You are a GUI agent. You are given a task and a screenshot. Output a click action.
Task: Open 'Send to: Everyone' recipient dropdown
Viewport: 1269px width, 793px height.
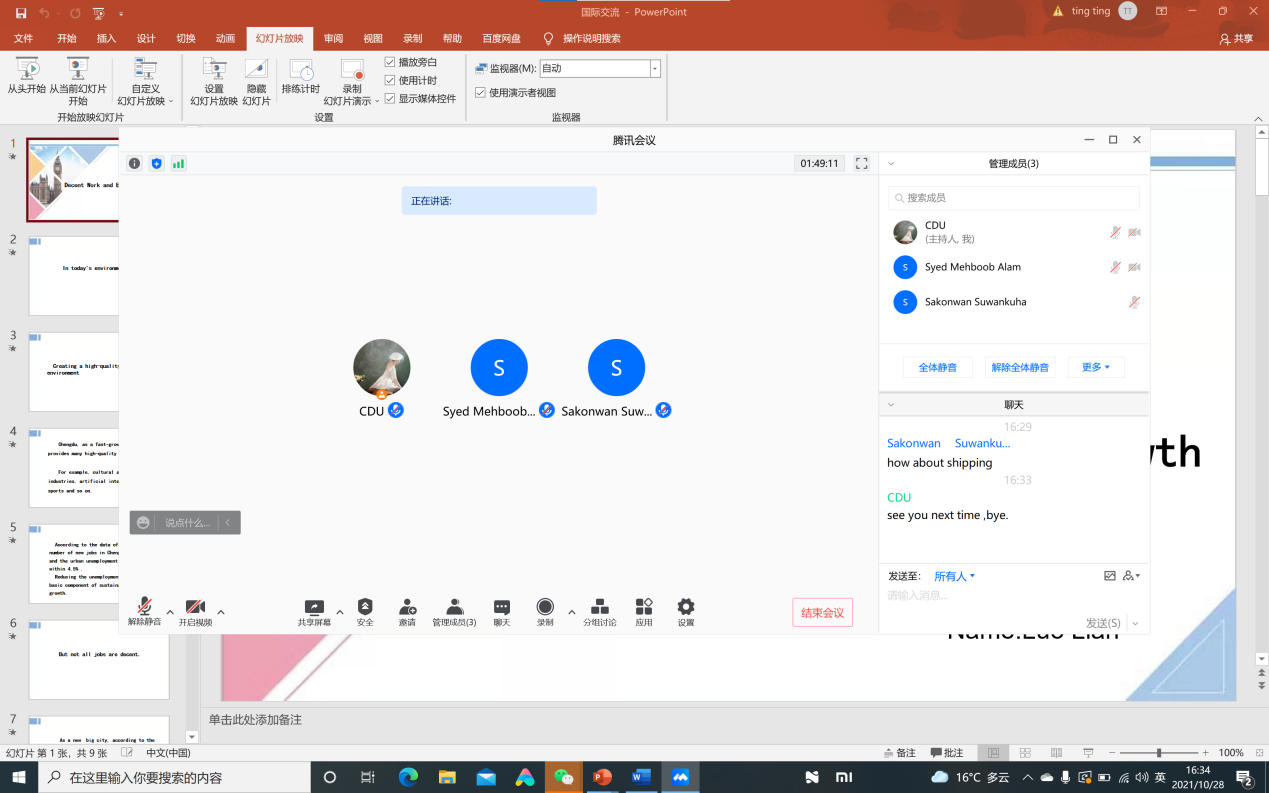955,576
